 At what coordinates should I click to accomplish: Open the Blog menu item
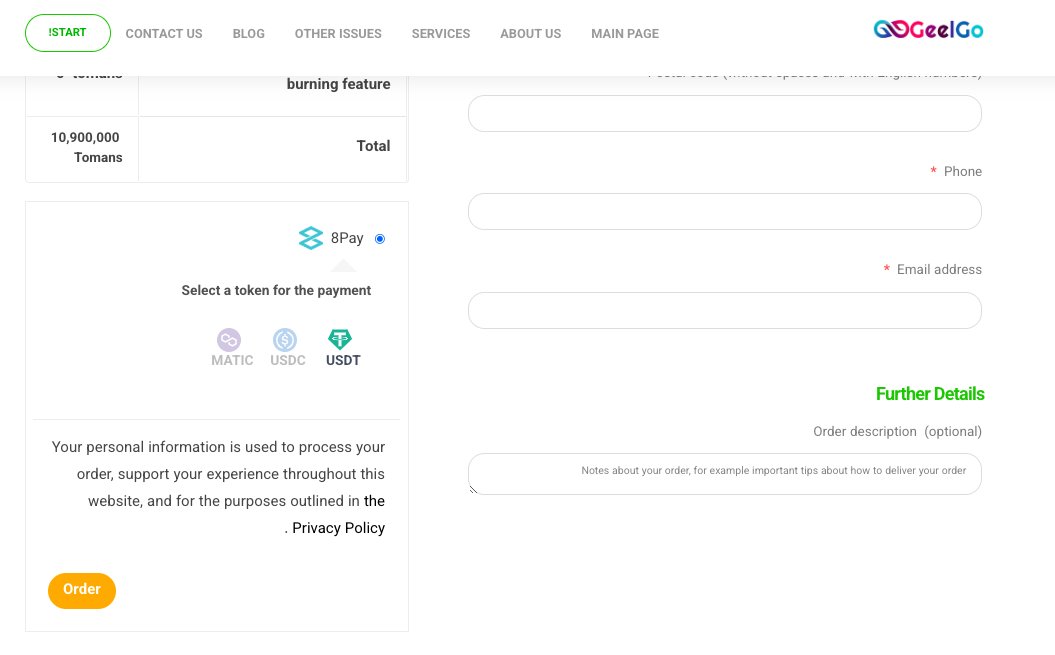point(248,34)
